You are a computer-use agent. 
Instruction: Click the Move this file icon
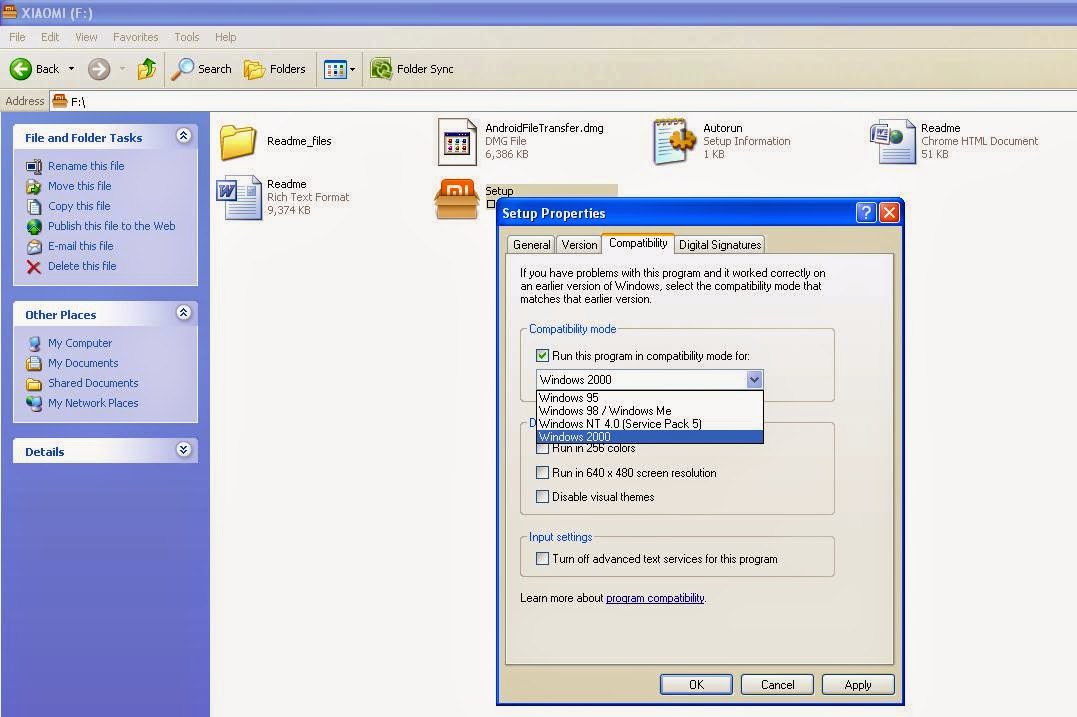pos(34,186)
